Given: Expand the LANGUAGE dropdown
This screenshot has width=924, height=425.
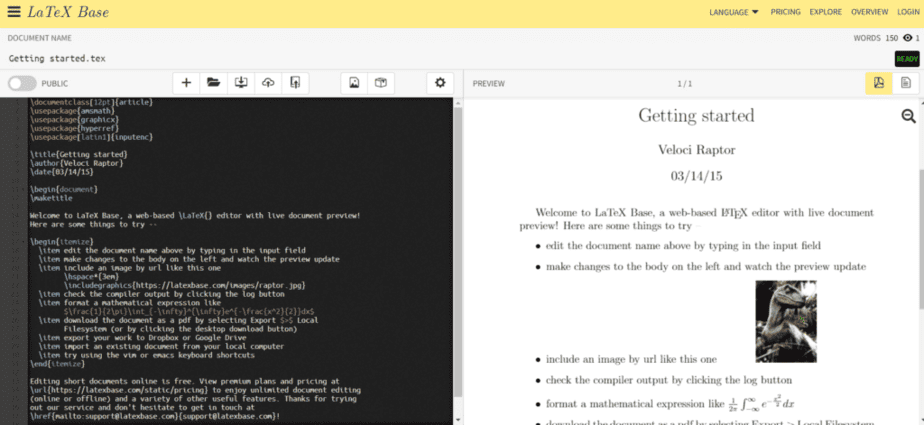Looking at the screenshot, I should [x=734, y=12].
